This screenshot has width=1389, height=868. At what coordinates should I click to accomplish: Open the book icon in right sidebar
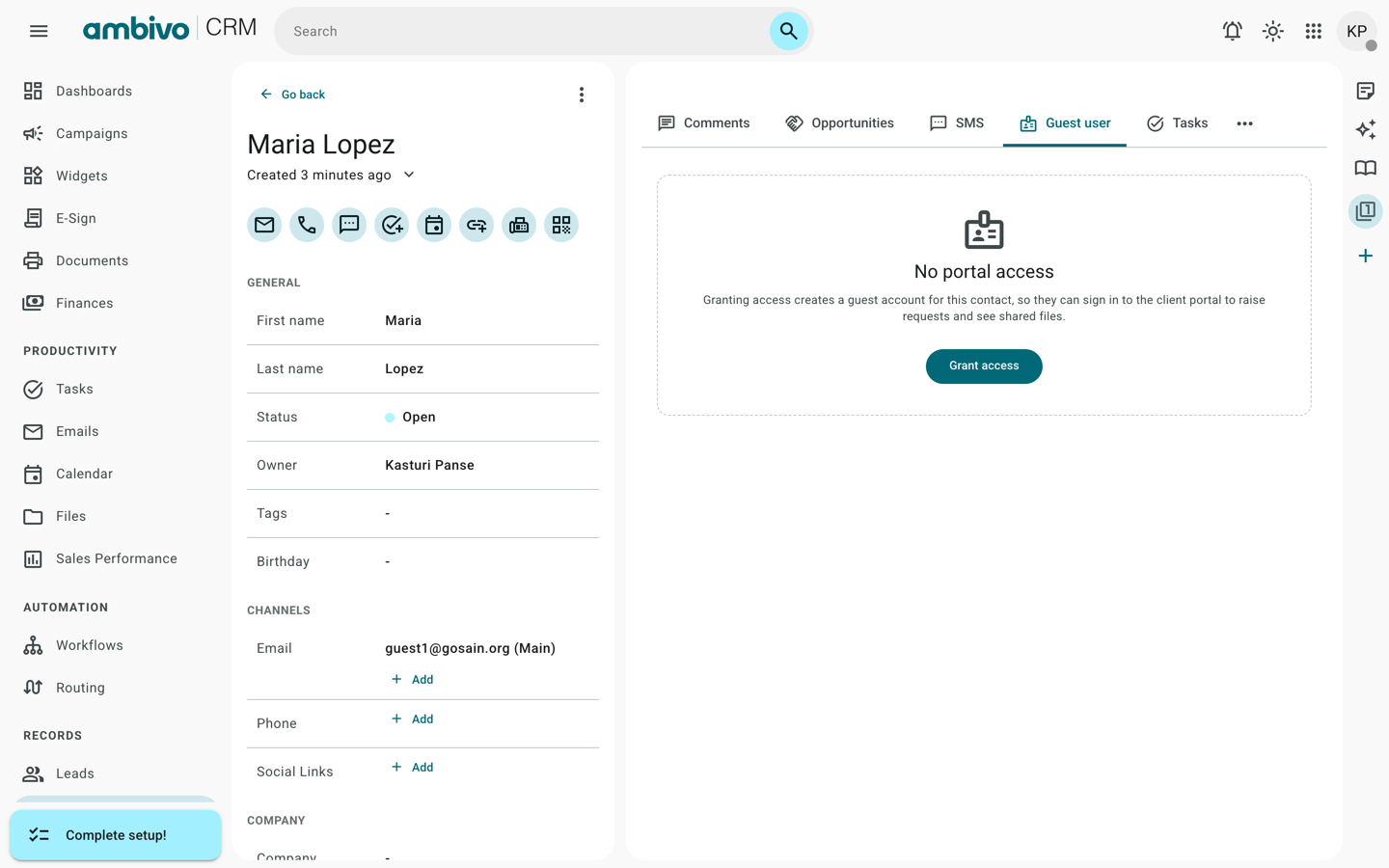click(1366, 168)
